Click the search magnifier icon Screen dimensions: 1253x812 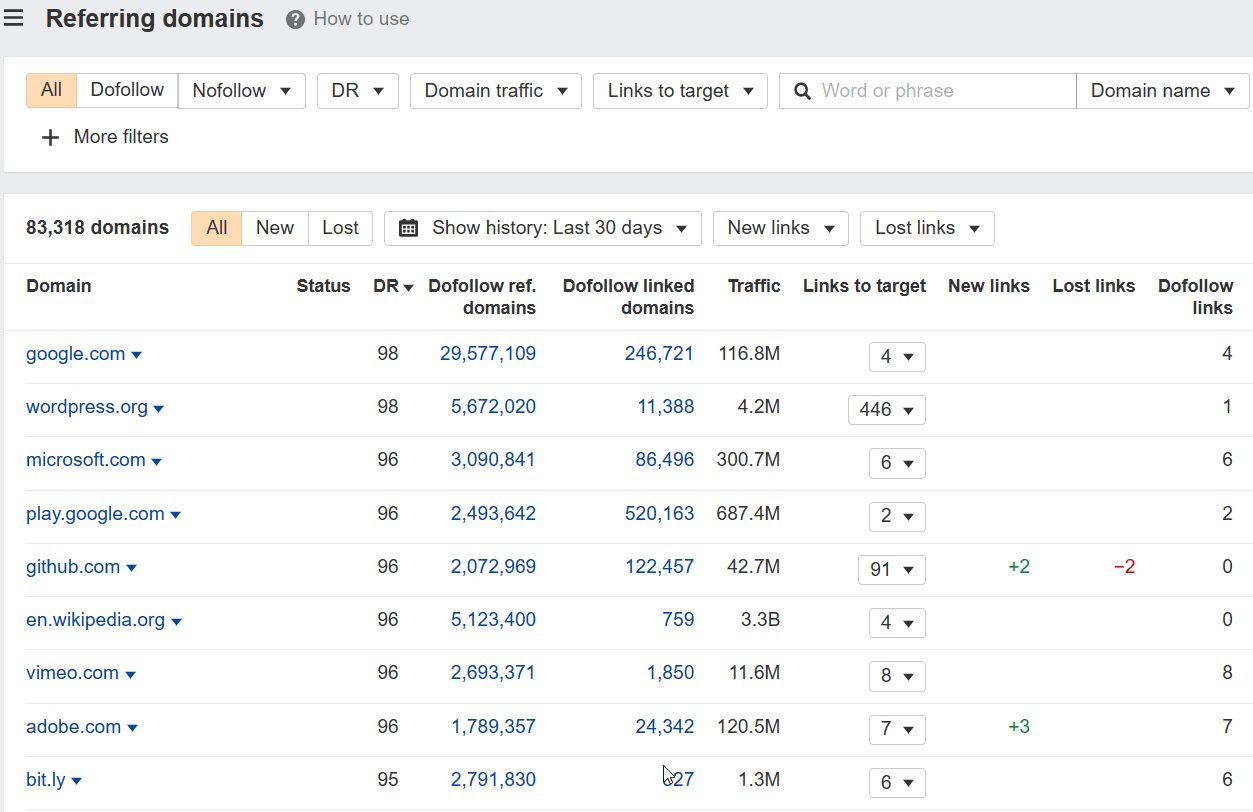(x=802, y=91)
